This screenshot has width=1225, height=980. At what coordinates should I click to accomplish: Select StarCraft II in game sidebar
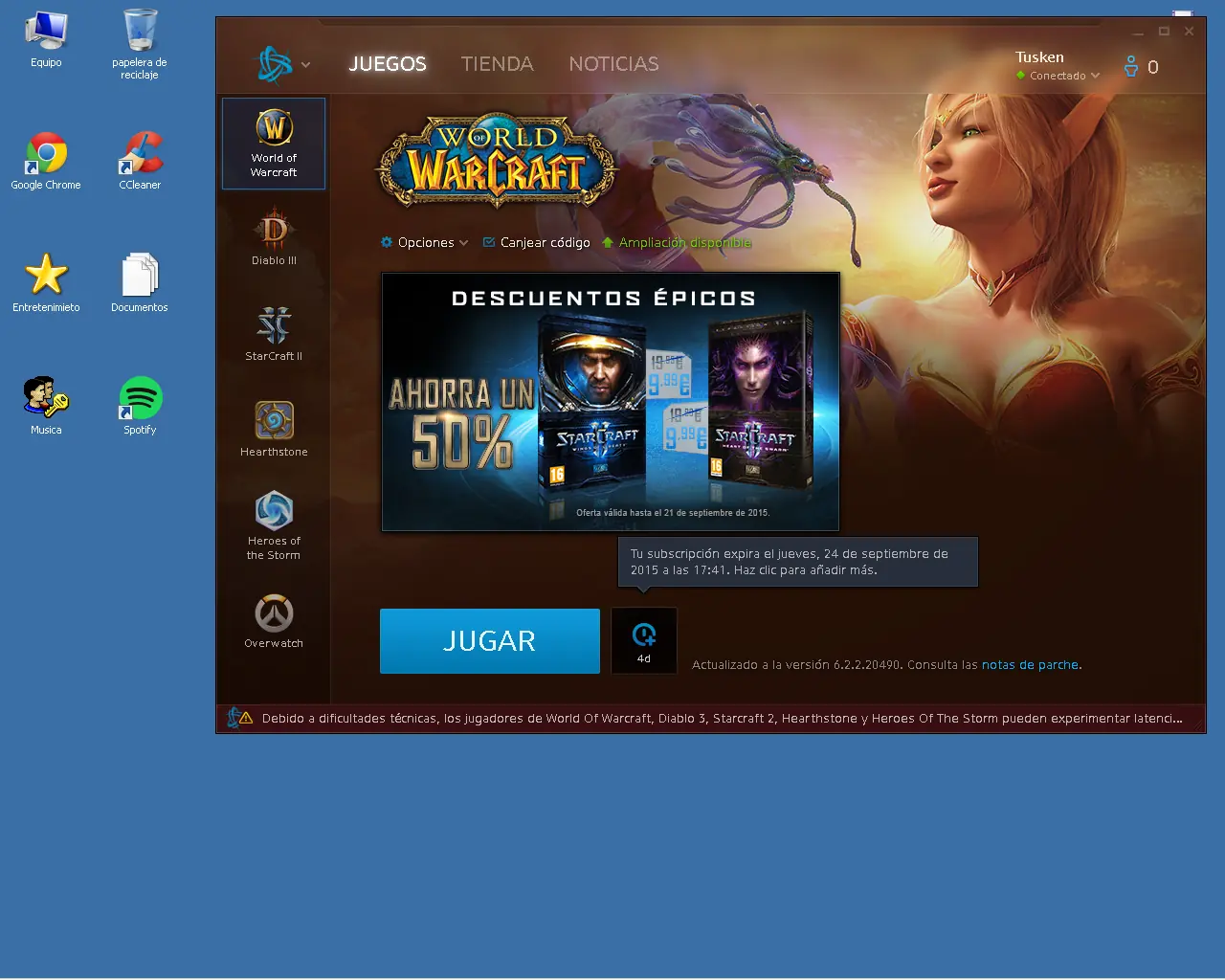[274, 333]
